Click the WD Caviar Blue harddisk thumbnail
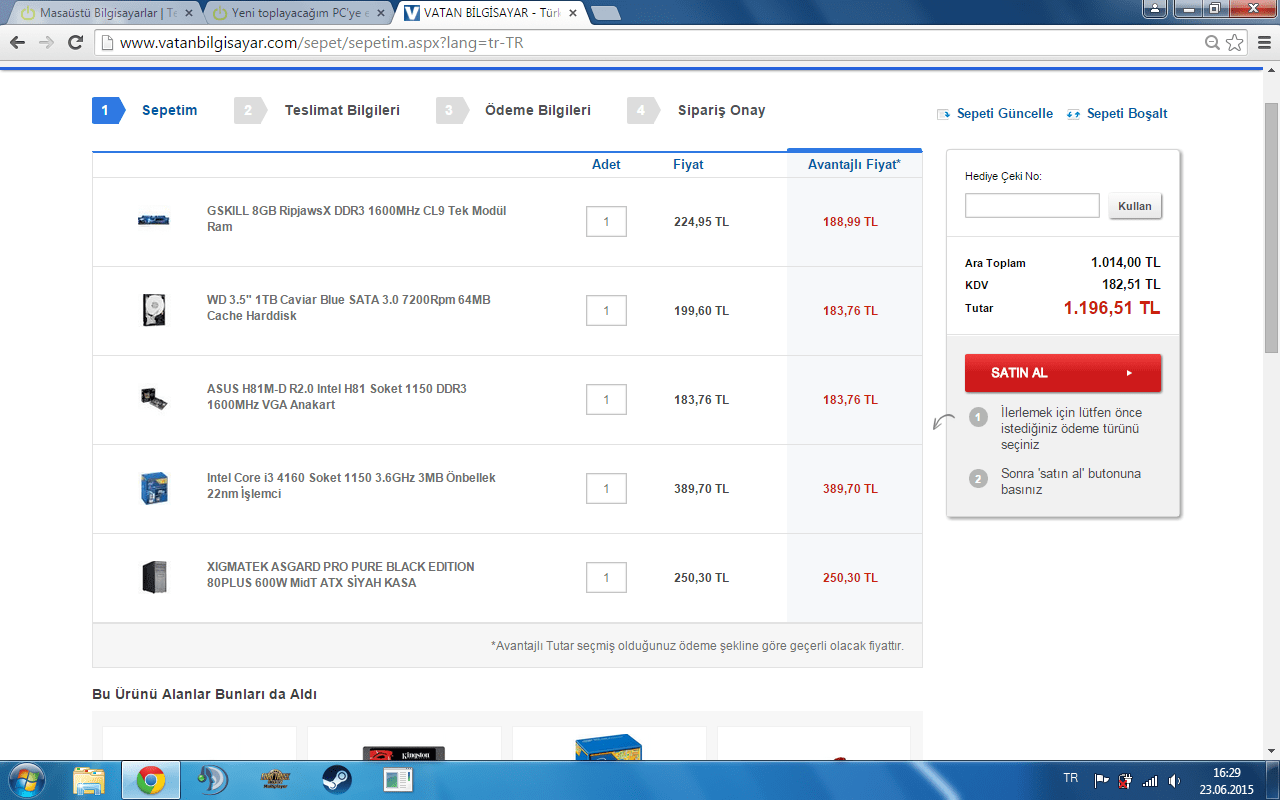1280x800 pixels. coord(153,310)
